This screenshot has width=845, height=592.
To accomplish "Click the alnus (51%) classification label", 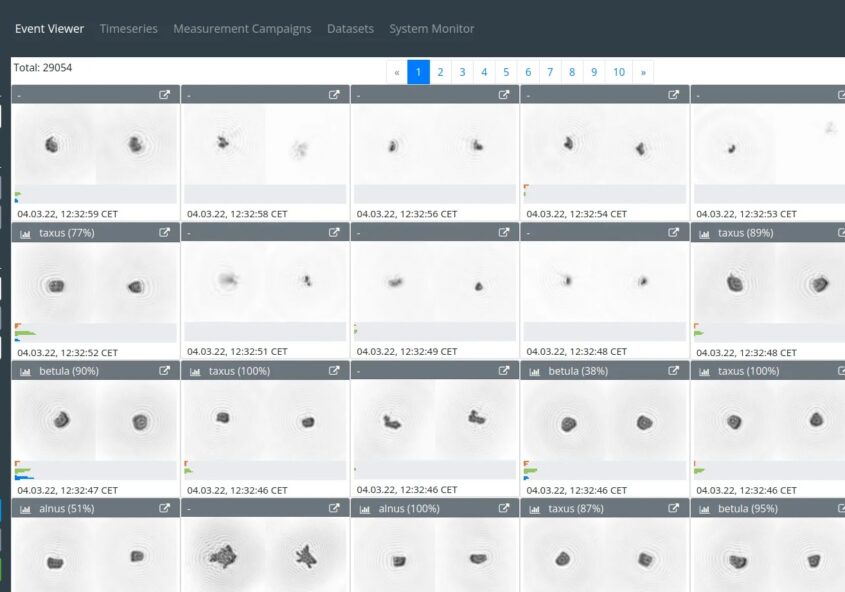I will point(67,508).
